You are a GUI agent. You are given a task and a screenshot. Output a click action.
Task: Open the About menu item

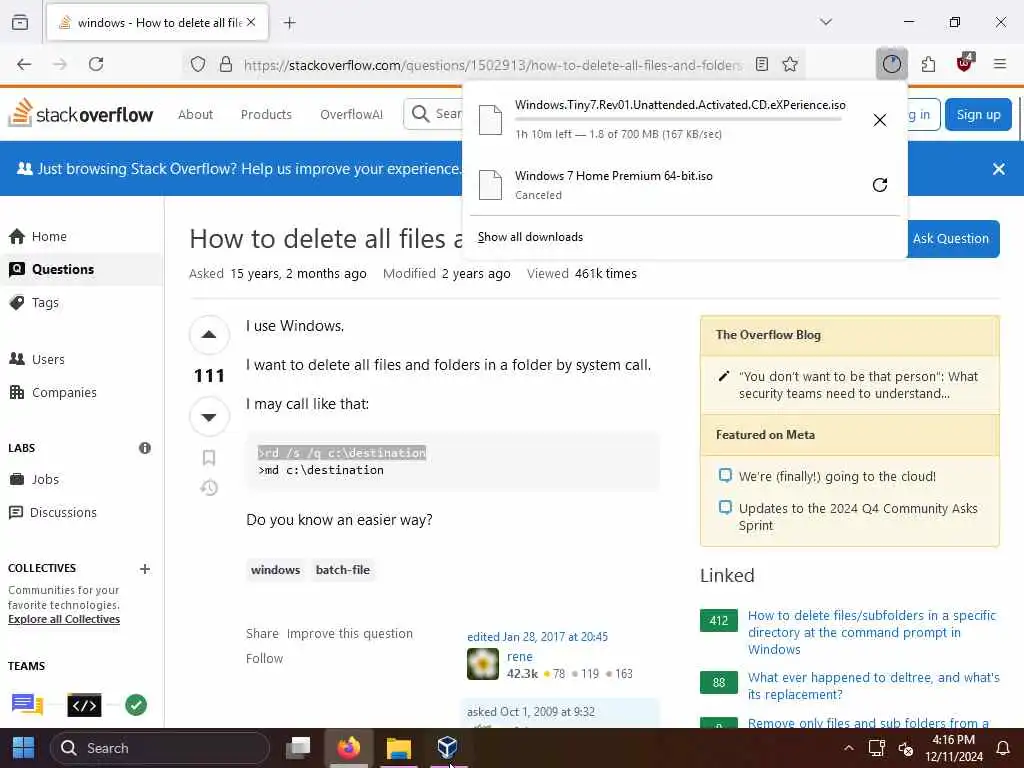click(x=195, y=114)
